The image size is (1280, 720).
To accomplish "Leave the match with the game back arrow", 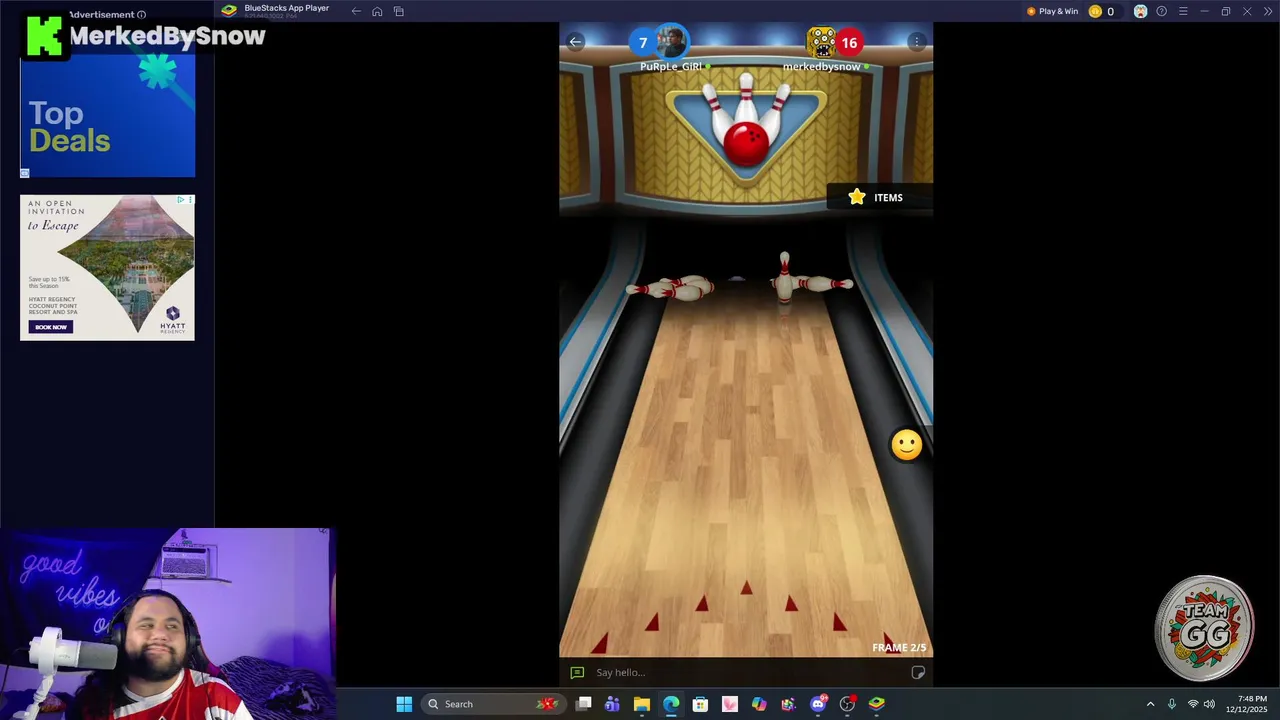I will pos(574,42).
